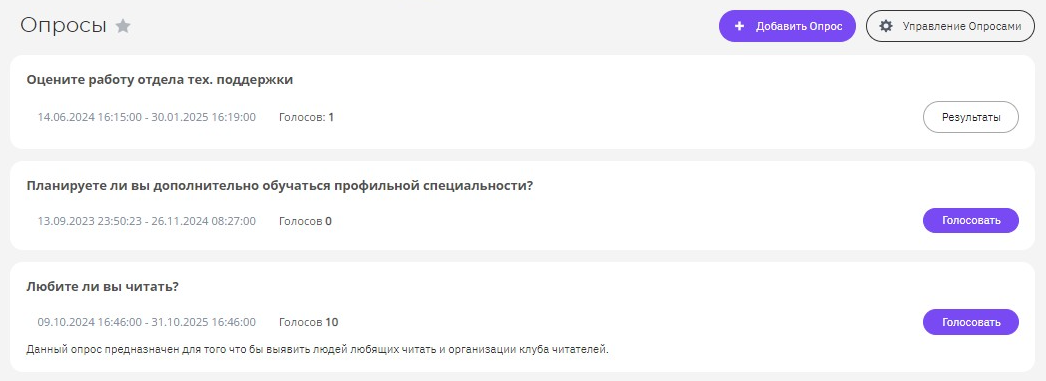Click the plus icon in Добавить Опрос

pyautogui.click(x=738, y=26)
